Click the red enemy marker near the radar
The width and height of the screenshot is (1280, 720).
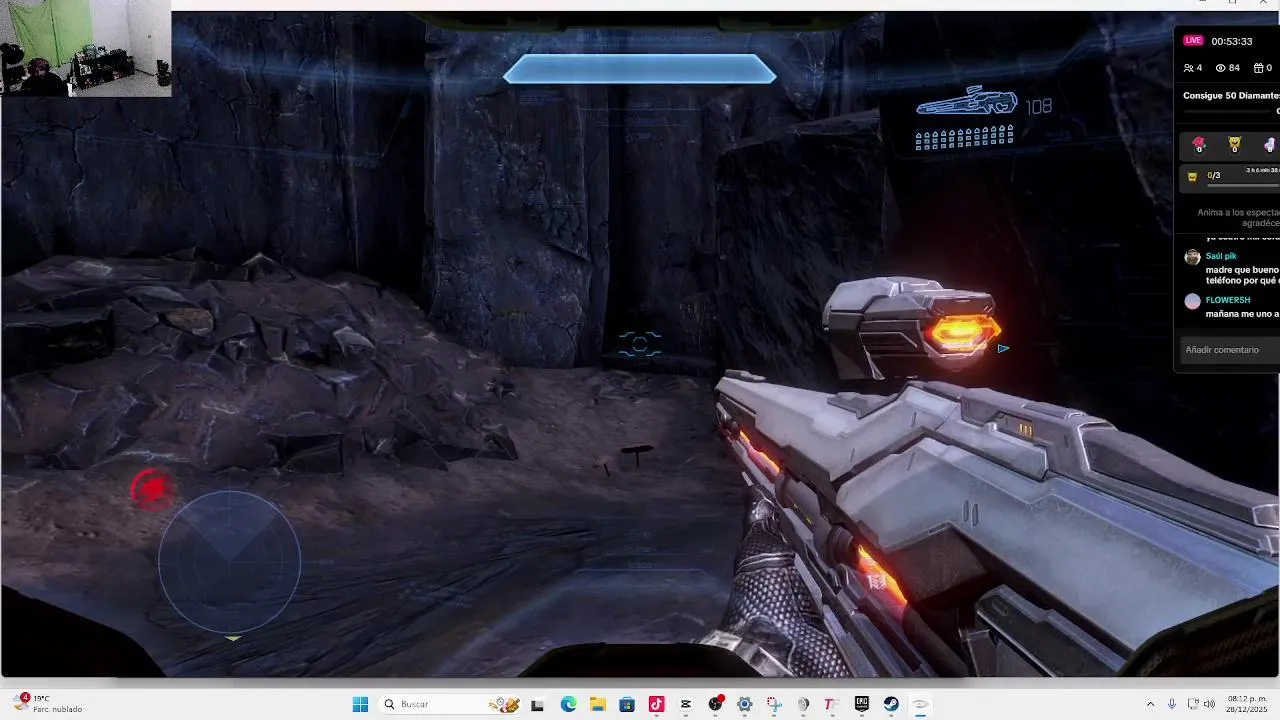click(x=152, y=489)
